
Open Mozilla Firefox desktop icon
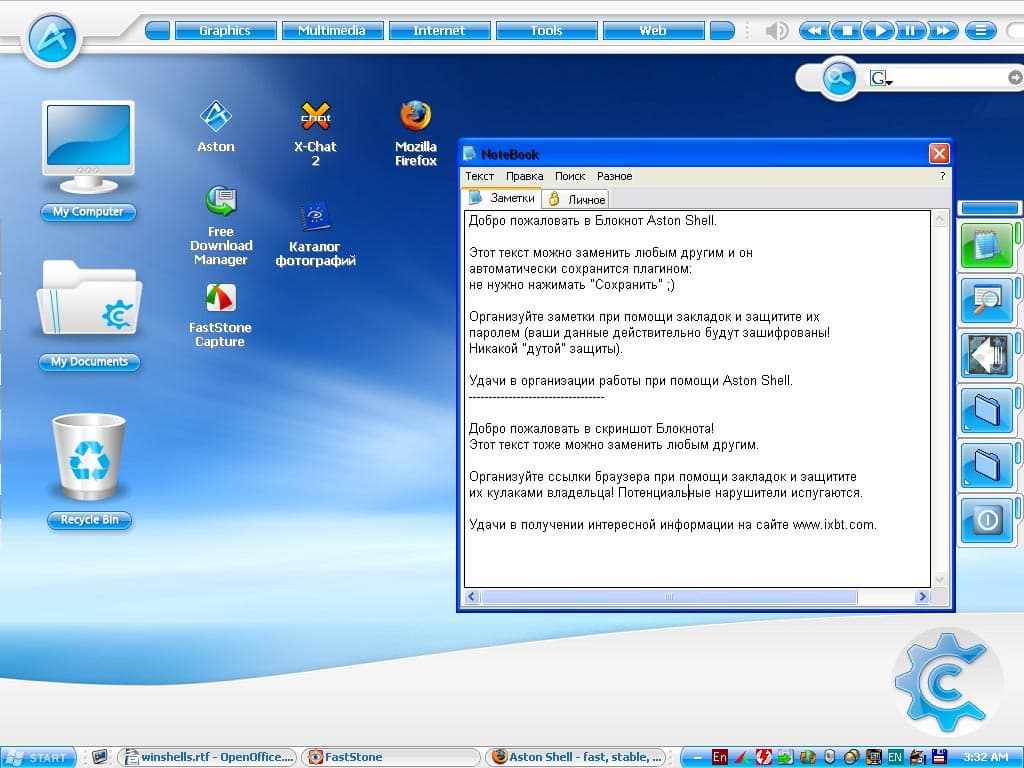coord(416,133)
